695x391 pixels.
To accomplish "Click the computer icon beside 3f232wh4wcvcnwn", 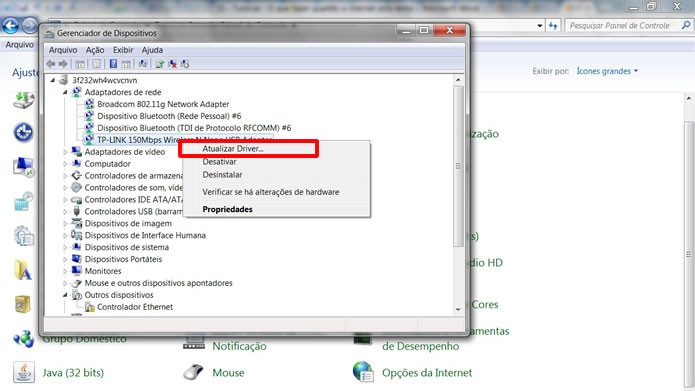I will 64,80.
